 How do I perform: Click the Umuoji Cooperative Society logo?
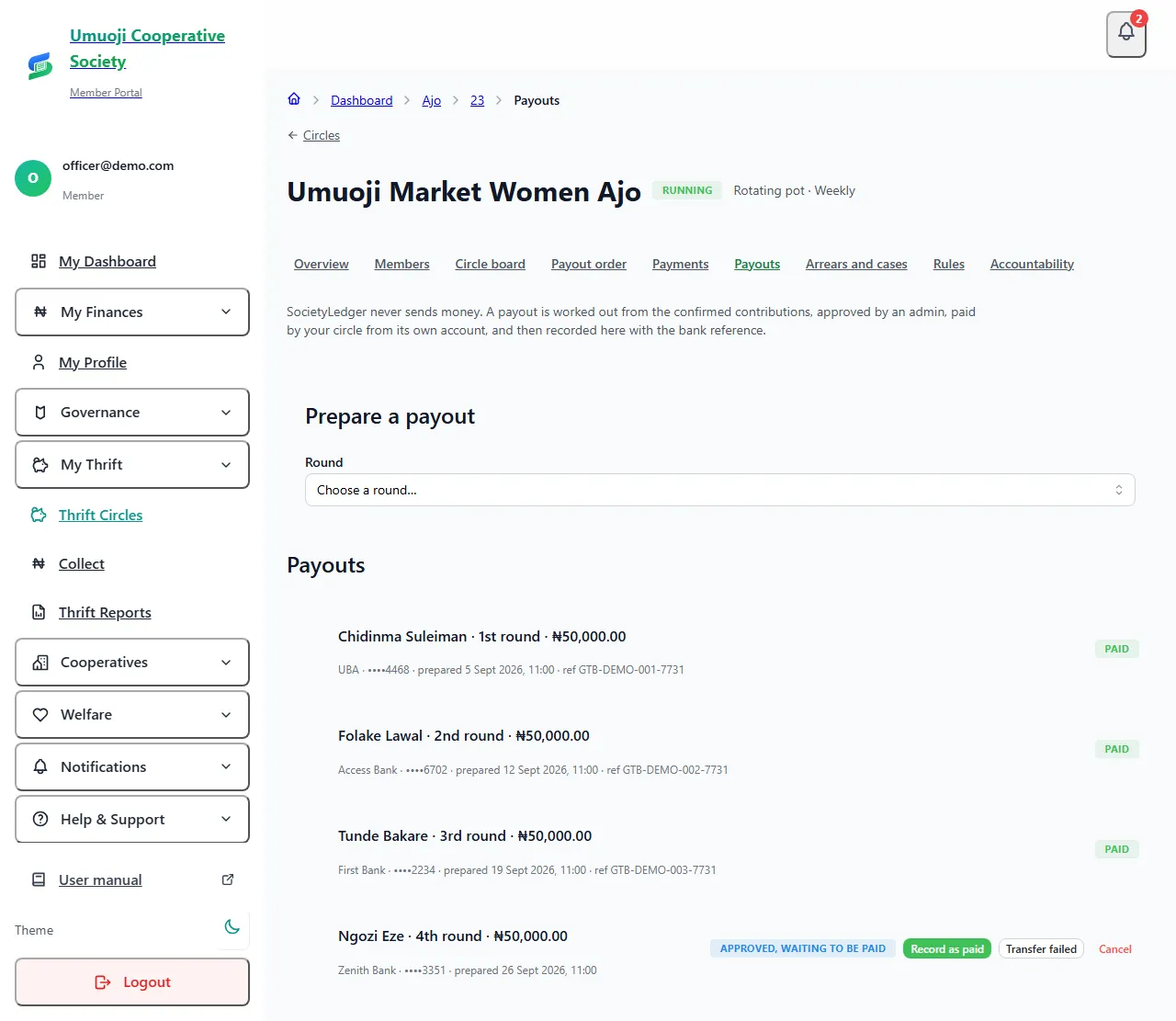tap(40, 65)
